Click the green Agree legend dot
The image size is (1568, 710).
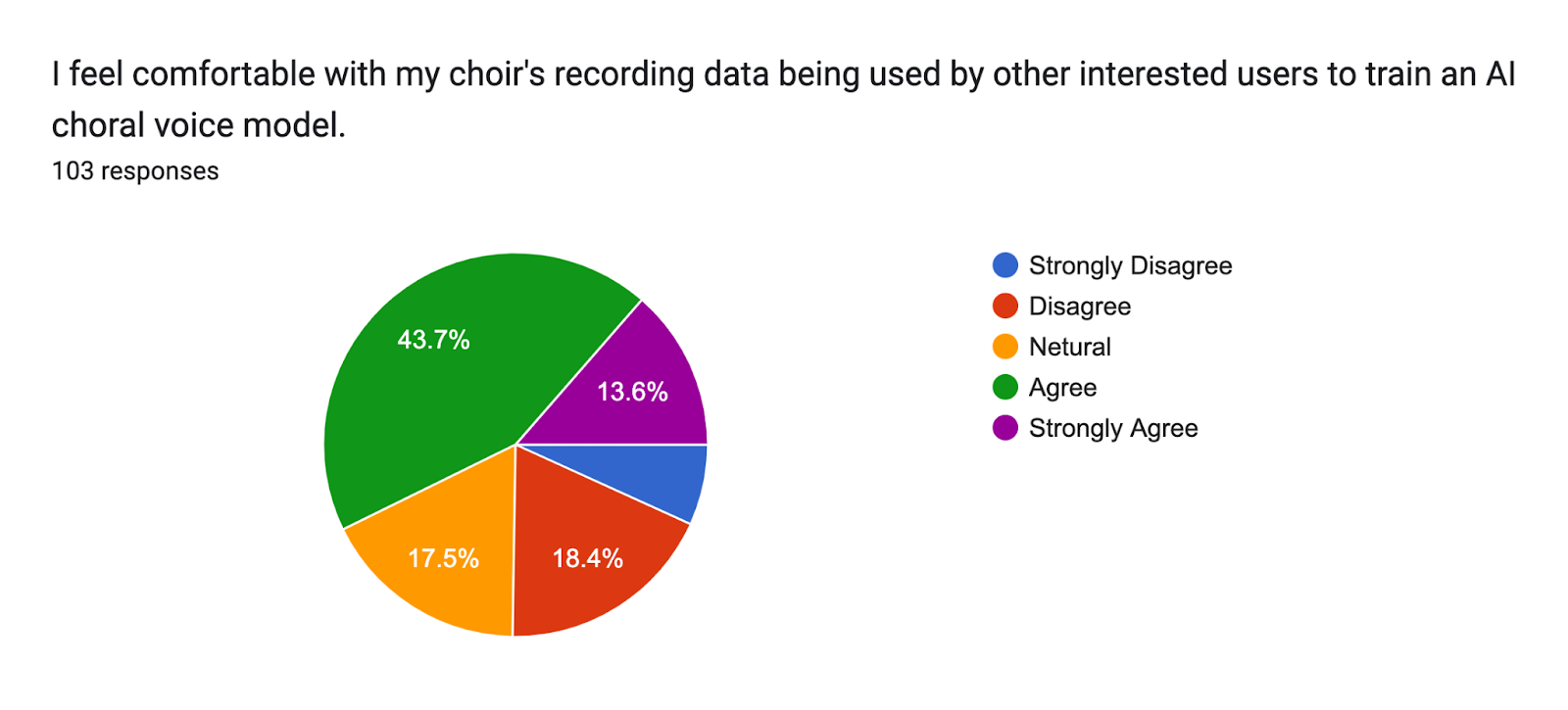[1005, 388]
